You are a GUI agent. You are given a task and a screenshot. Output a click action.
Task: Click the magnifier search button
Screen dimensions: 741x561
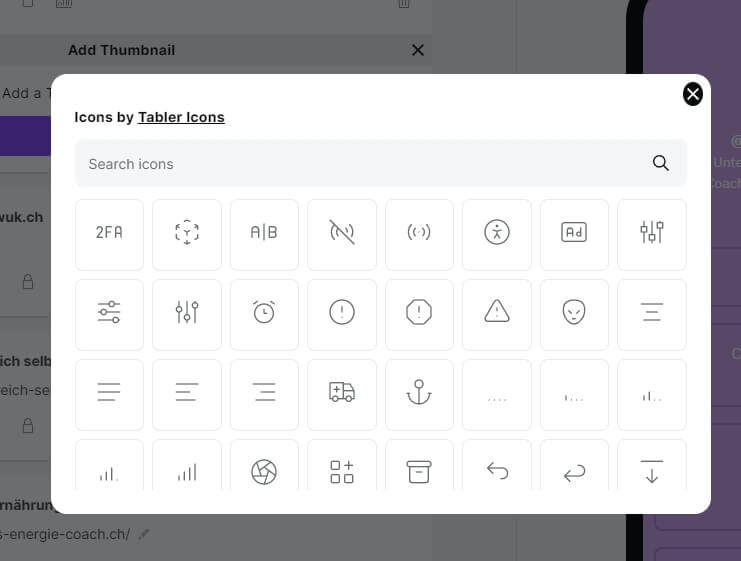tap(660, 163)
